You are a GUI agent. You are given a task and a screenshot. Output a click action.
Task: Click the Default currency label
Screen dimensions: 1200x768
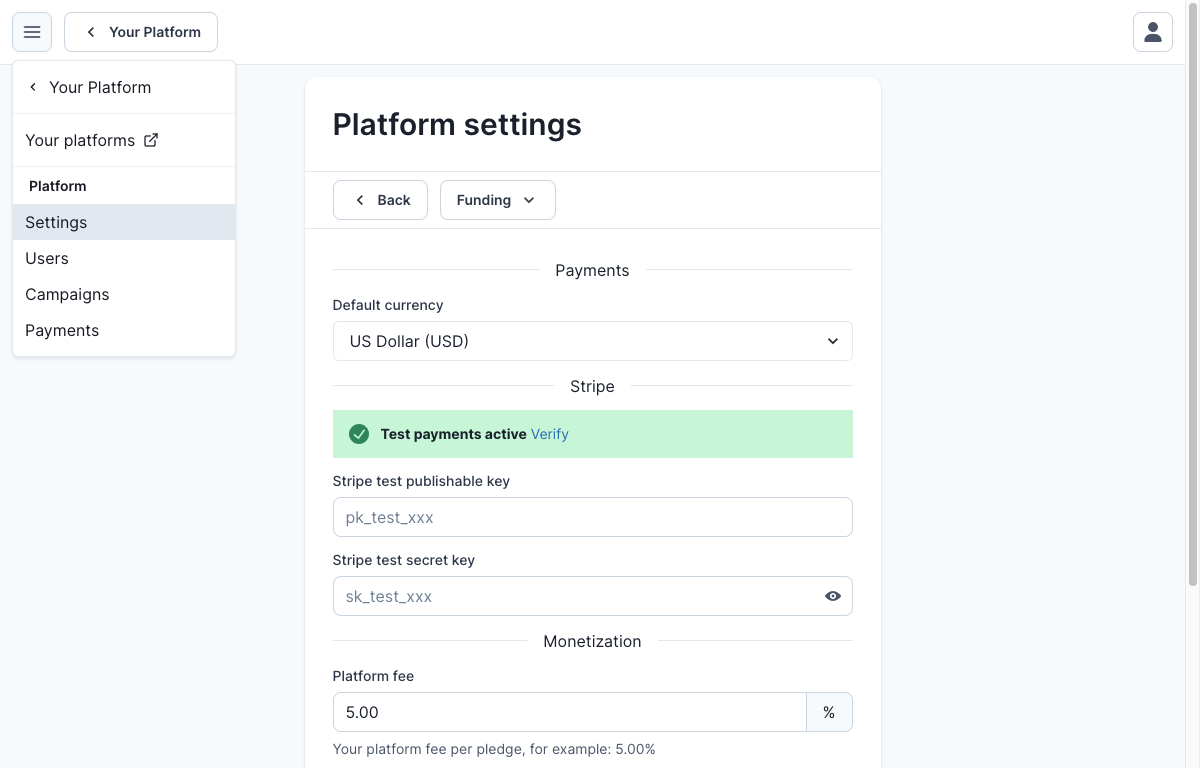click(388, 305)
